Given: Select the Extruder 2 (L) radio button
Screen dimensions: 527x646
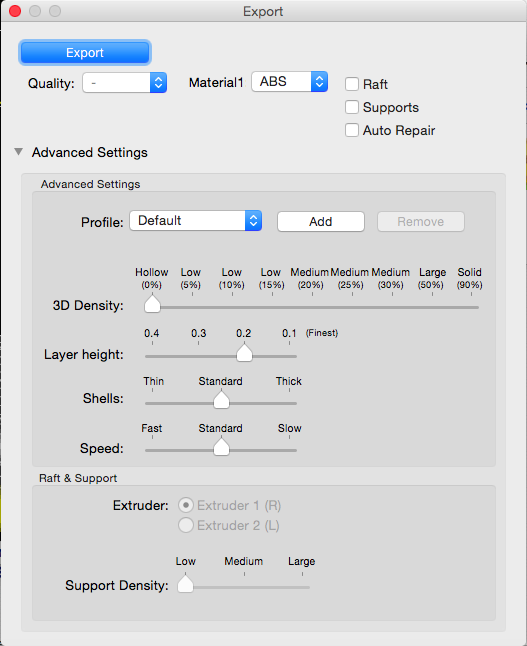Looking at the screenshot, I should pyautogui.click(x=186, y=525).
